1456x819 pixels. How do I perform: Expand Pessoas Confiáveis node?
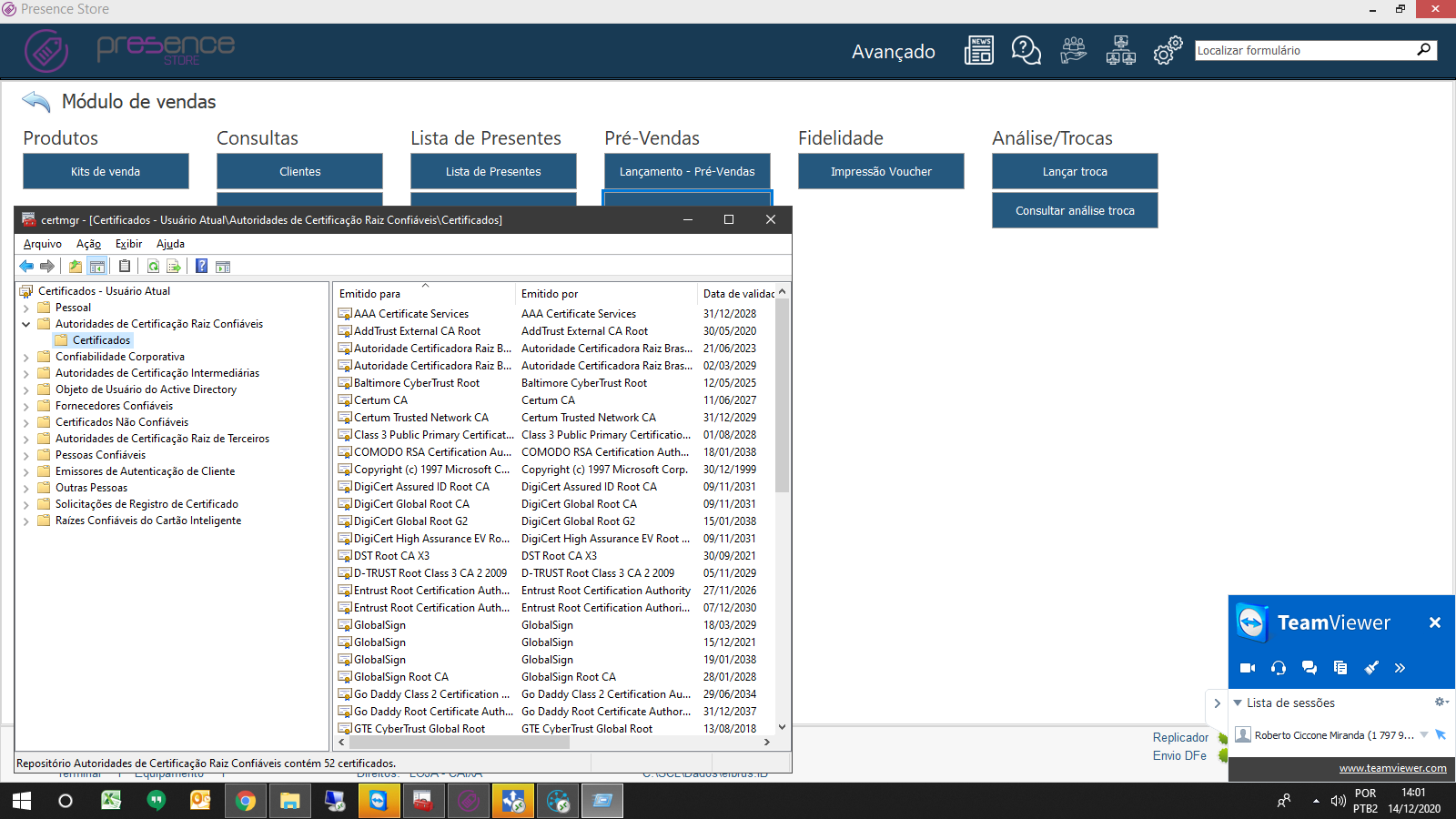pos(26,456)
